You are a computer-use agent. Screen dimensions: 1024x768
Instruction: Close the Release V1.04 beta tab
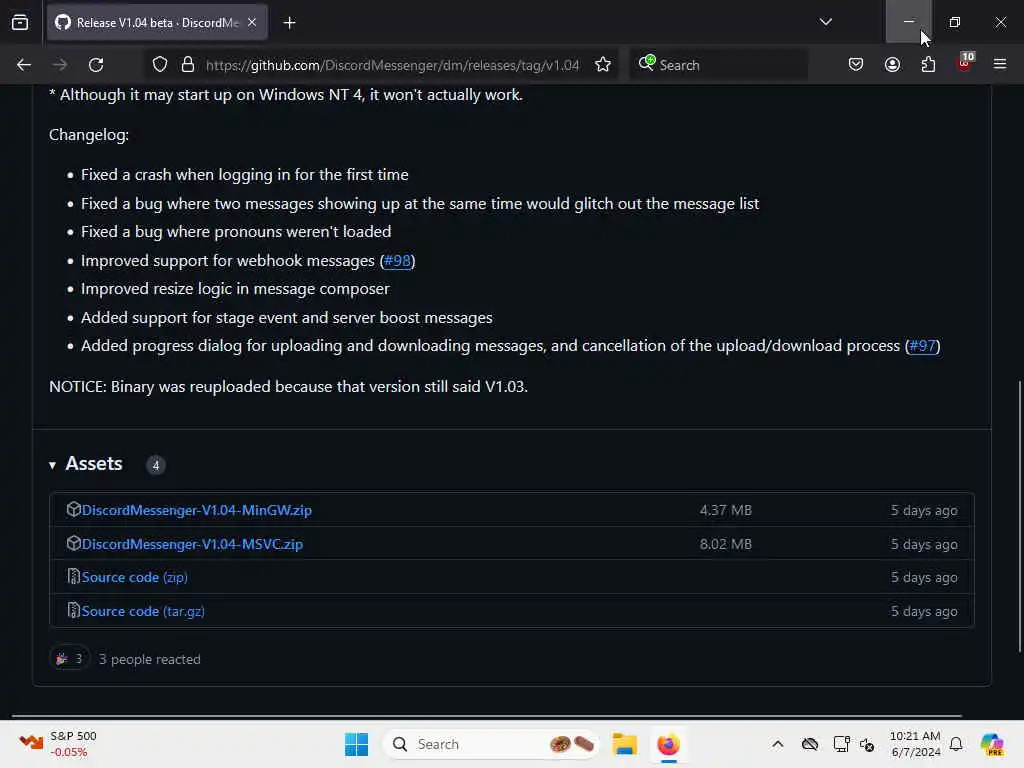pos(252,22)
